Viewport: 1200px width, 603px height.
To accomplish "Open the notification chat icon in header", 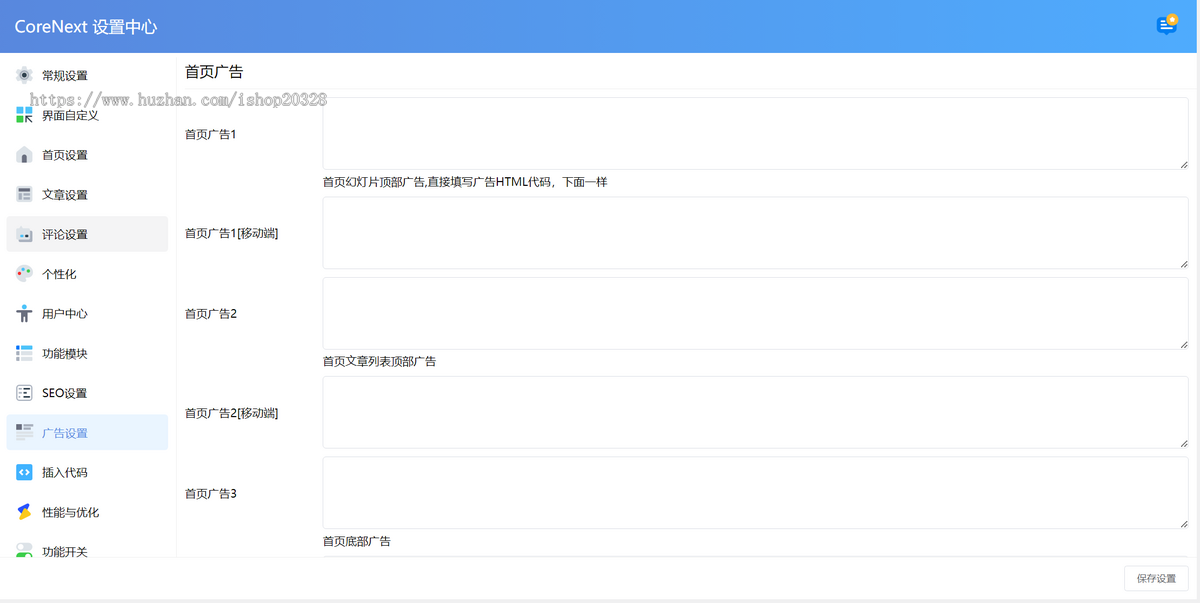I will click(1167, 25).
